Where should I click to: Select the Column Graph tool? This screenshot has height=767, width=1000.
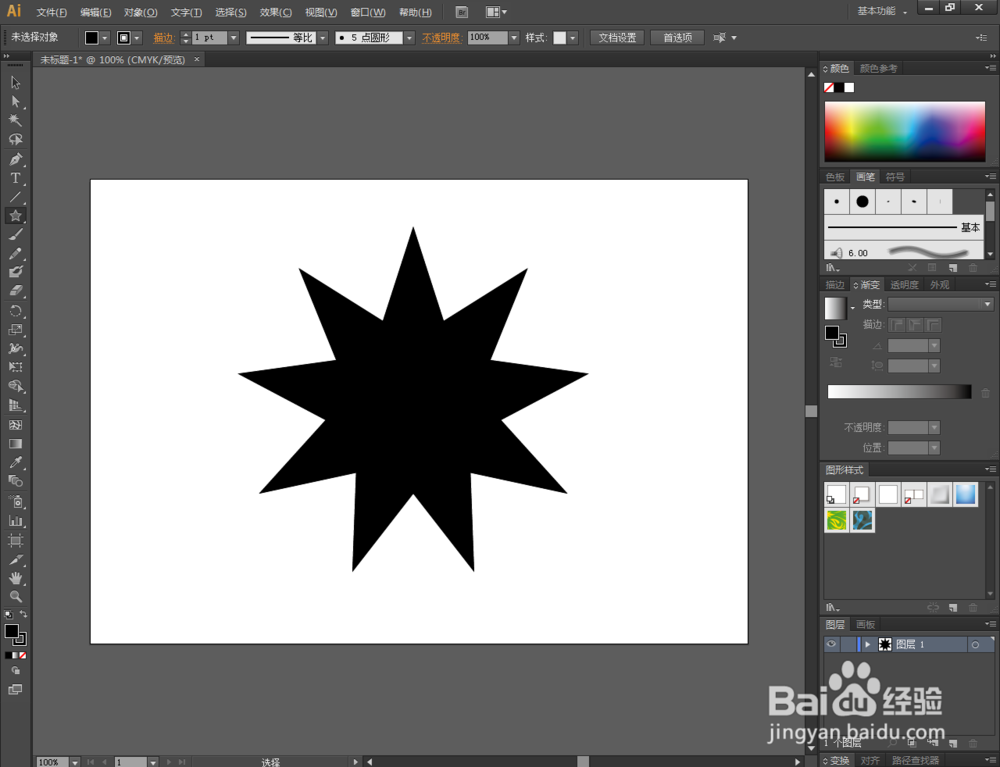point(15,521)
